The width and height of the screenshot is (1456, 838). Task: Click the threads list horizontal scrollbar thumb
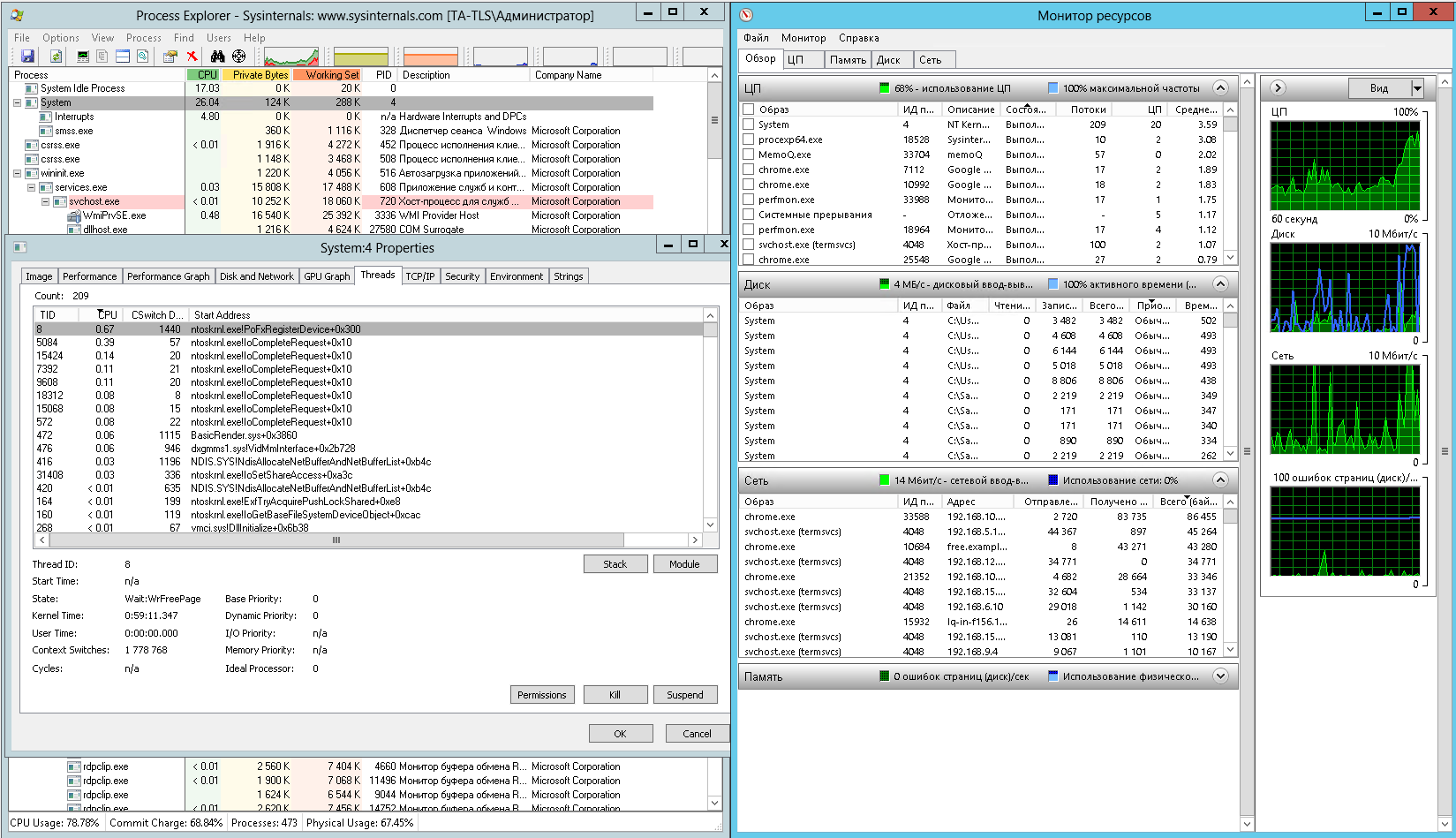tap(336, 540)
